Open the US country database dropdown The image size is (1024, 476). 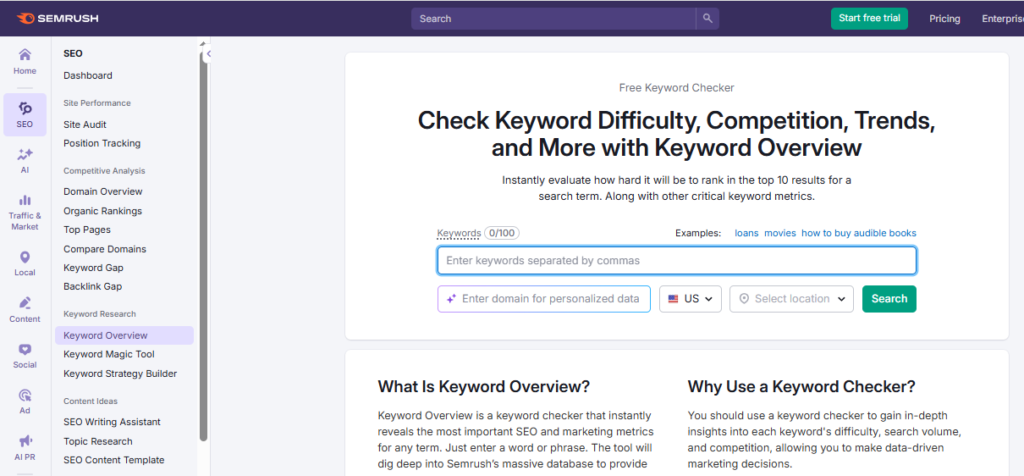click(690, 299)
